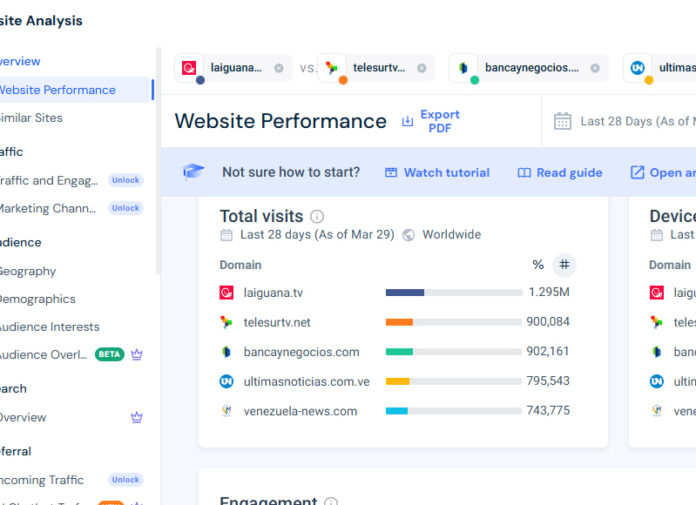The height and width of the screenshot is (505, 696).
Task: Open Search Overview in sidebar
Action: pos(23,418)
